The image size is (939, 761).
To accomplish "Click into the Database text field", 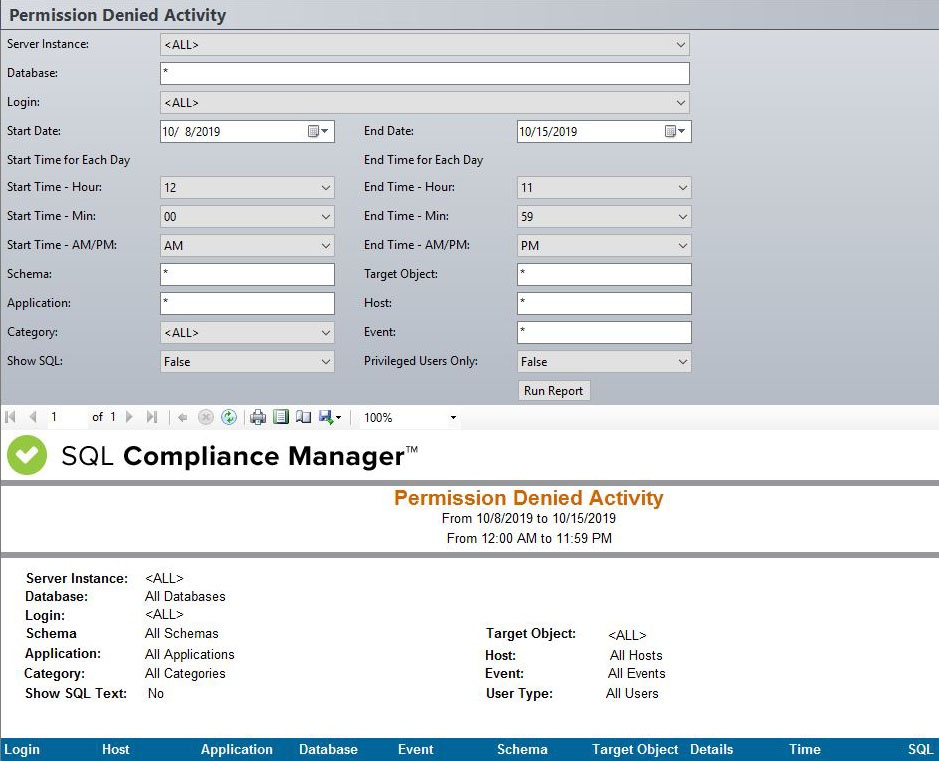I will (424, 73).
